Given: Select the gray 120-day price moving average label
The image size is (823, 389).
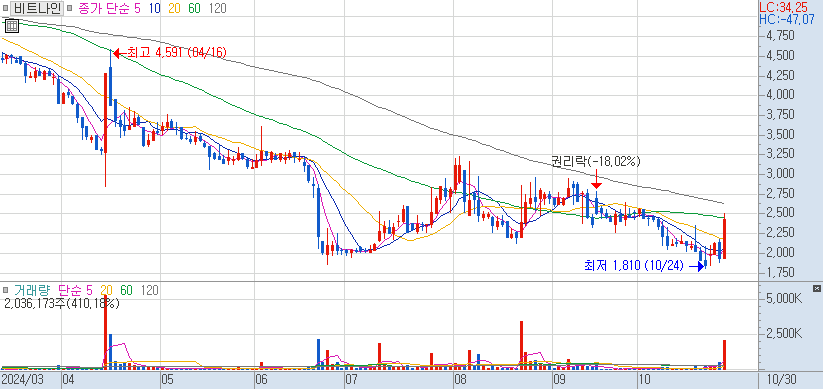Looking at the screenshot, I should pyautogui.click(x=217, y=8).
